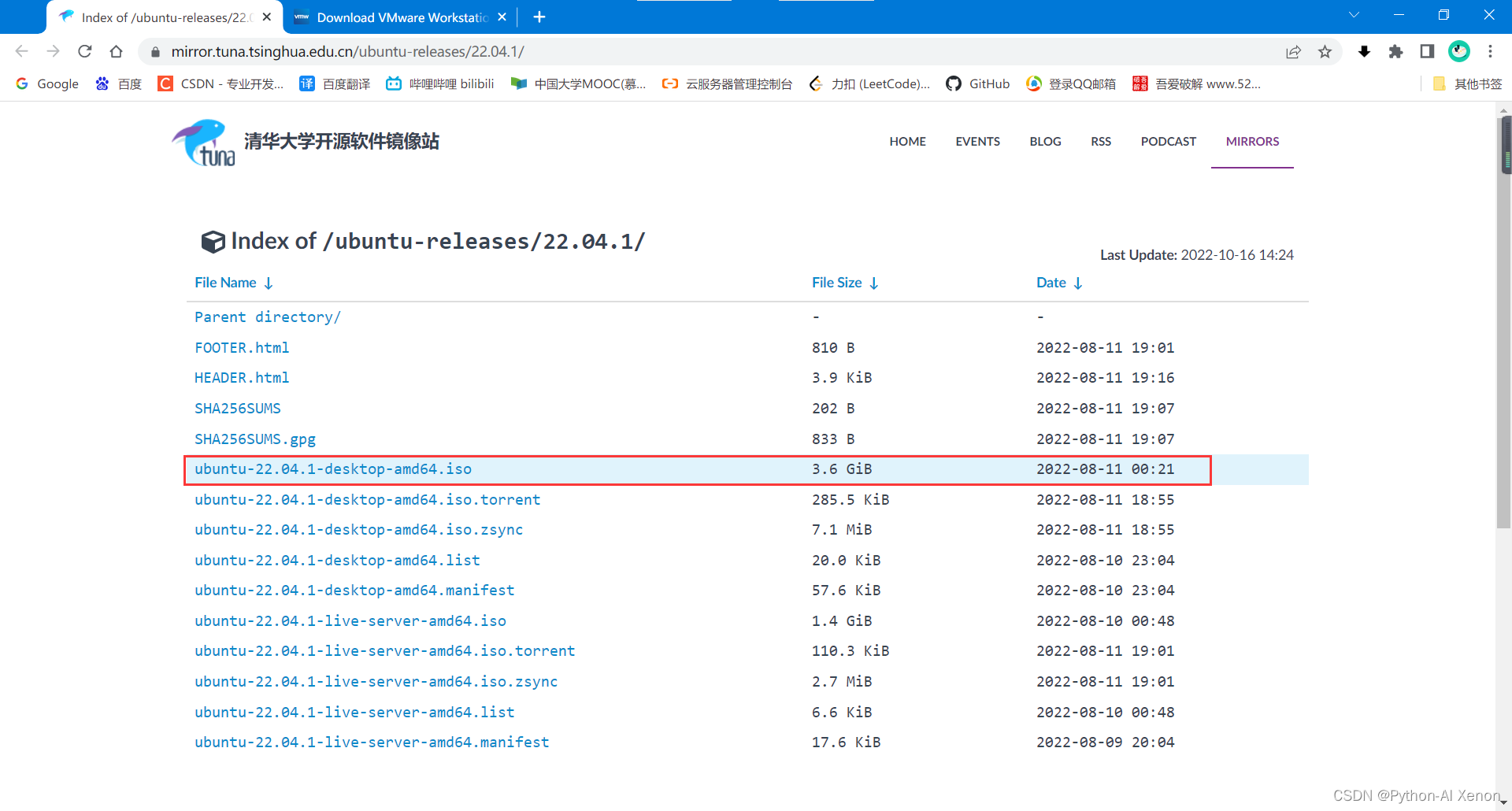This screenshot has height=811, width=1512.
Task: Download ubuntu-22.04.1-desktop-amd64.iso
Action: coord(333,469)
